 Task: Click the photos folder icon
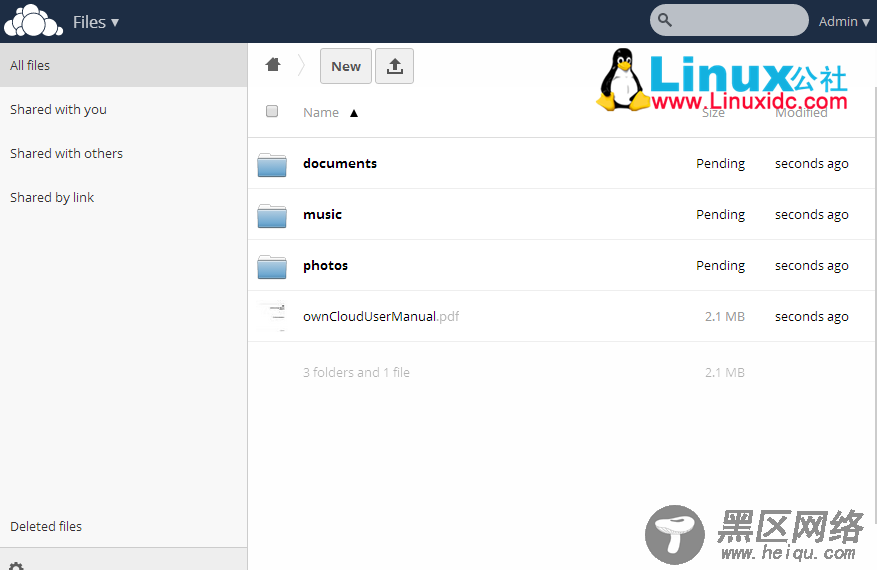coord(272,266)
